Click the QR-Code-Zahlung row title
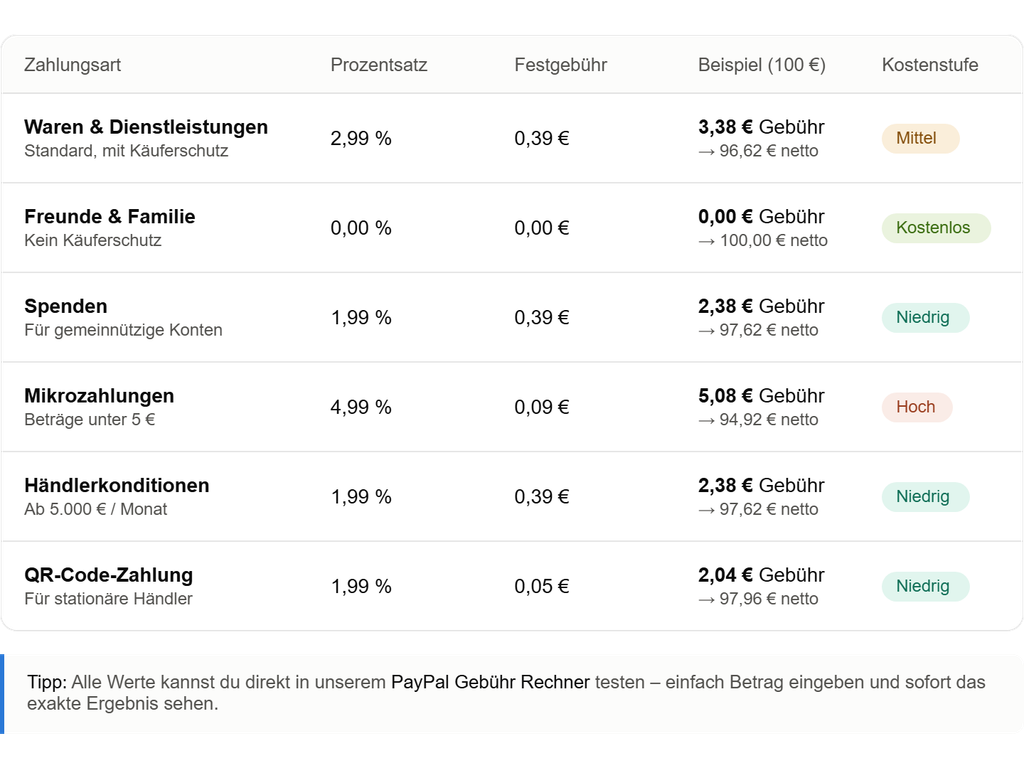 point(108,575)
